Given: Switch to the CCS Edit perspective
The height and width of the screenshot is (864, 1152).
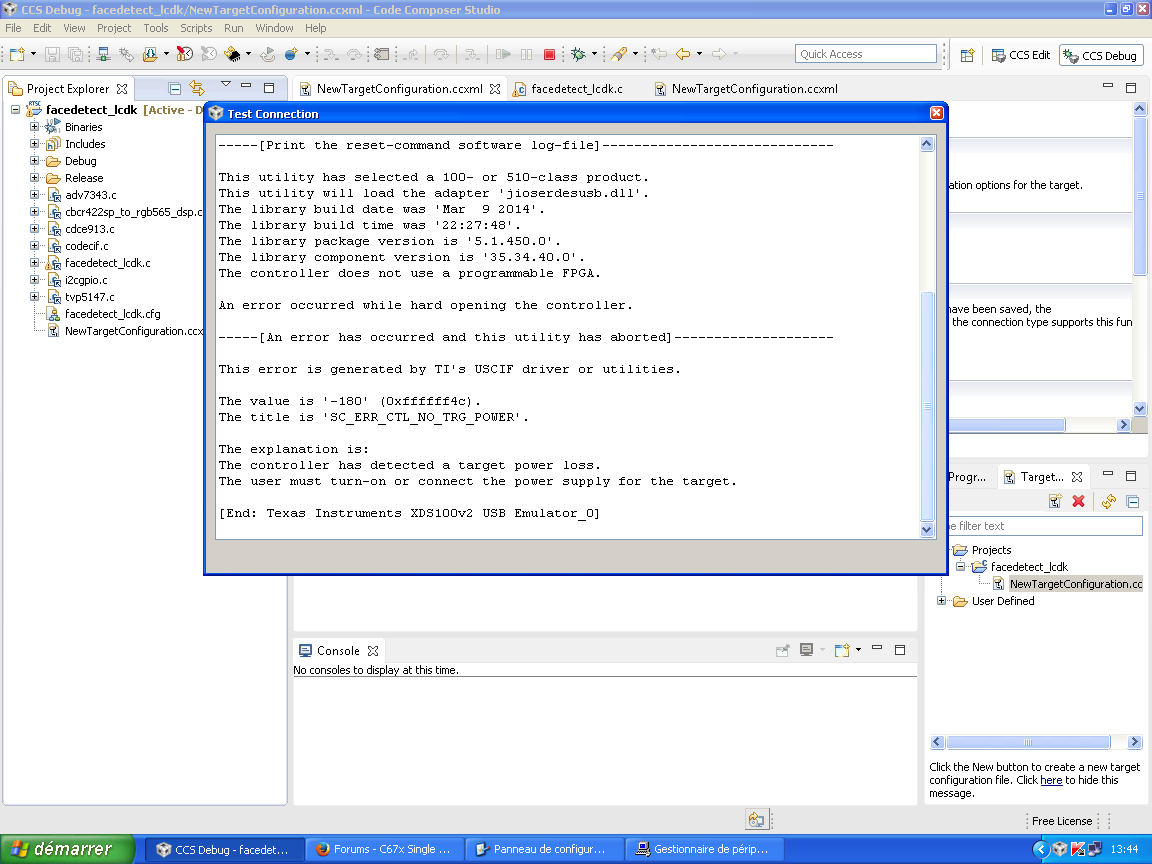Looking at the screenshot, I should (x=1020, y=55).
